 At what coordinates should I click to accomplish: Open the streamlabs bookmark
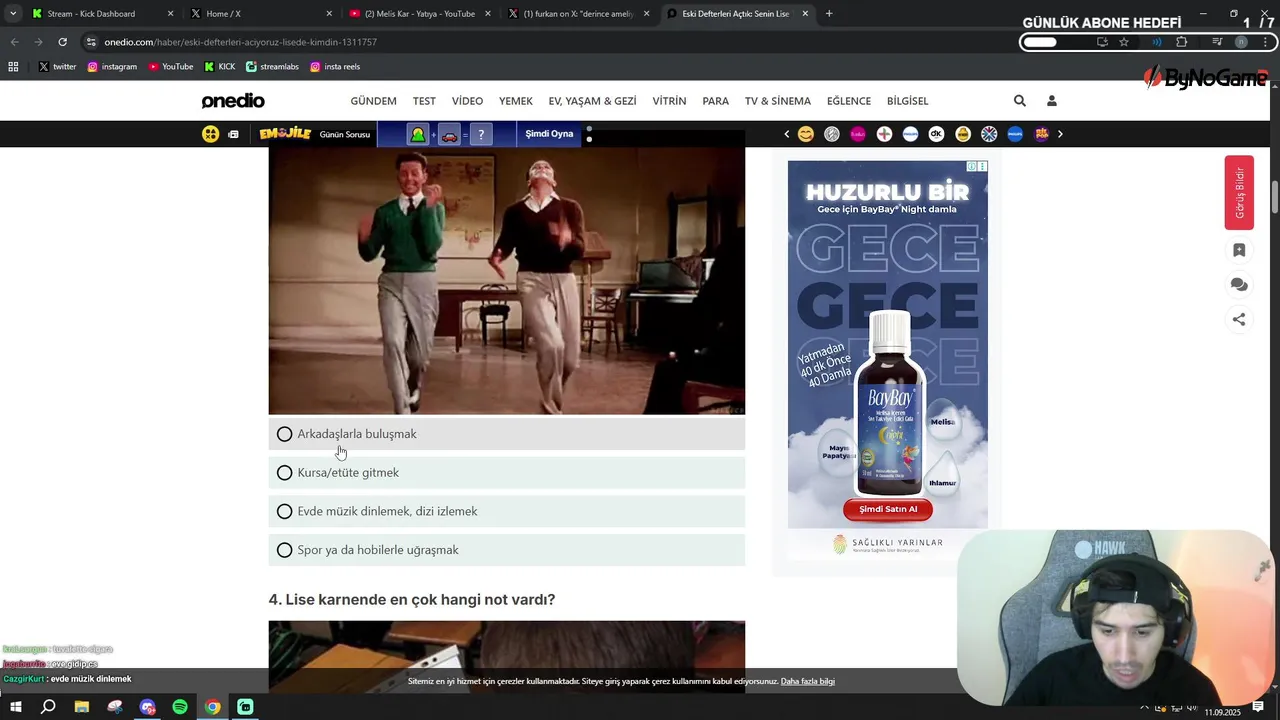[272, 67]
